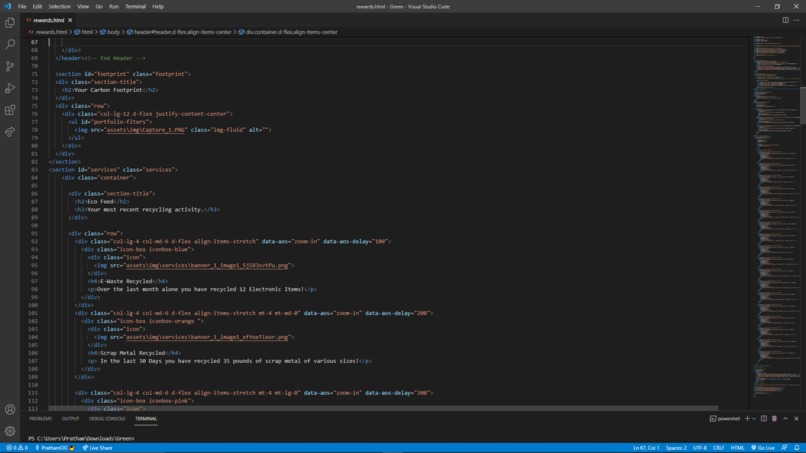The image size is (806, 453).
Task: Open Capture_1.PNG image path link
Action: [145, 130]
